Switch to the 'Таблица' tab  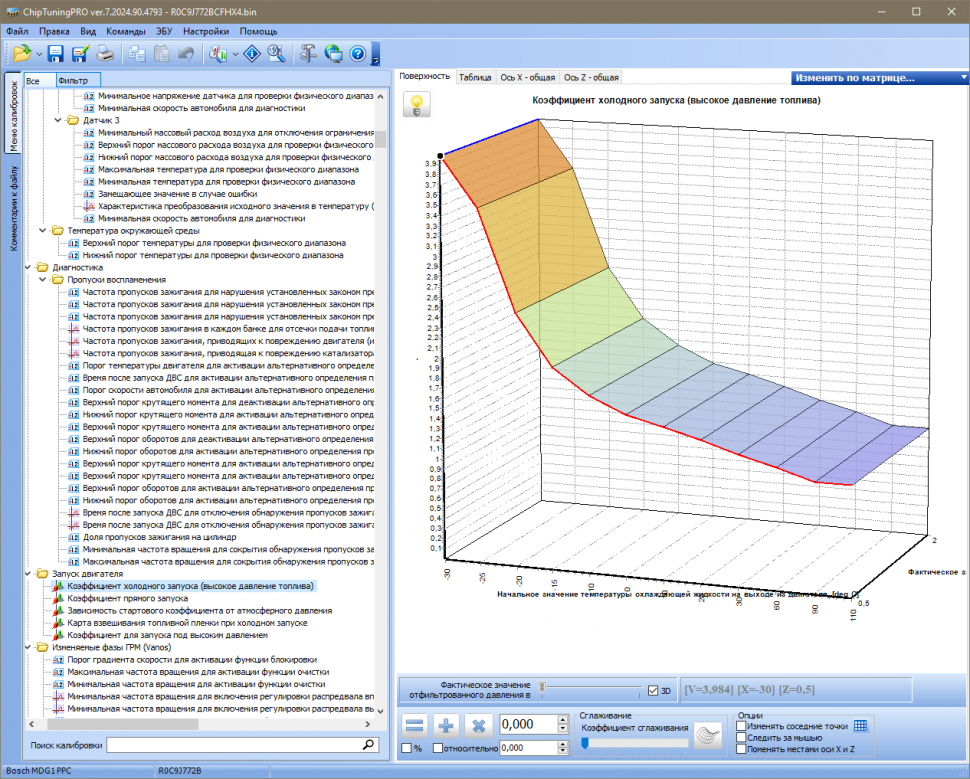pos(475,77)
